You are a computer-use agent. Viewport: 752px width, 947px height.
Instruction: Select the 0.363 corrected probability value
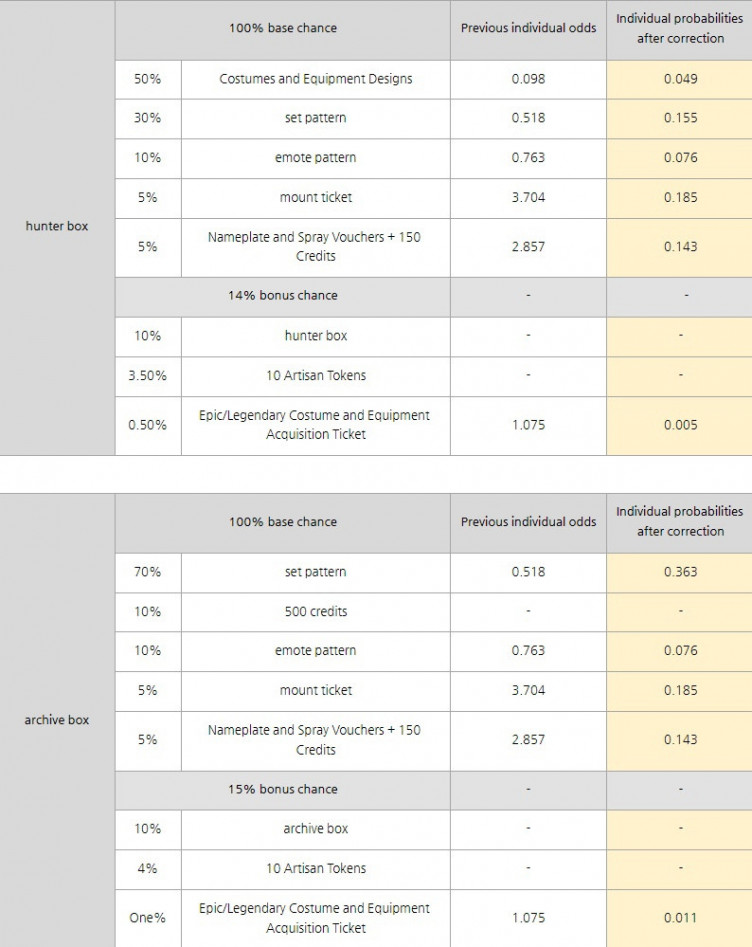[680, 572]
